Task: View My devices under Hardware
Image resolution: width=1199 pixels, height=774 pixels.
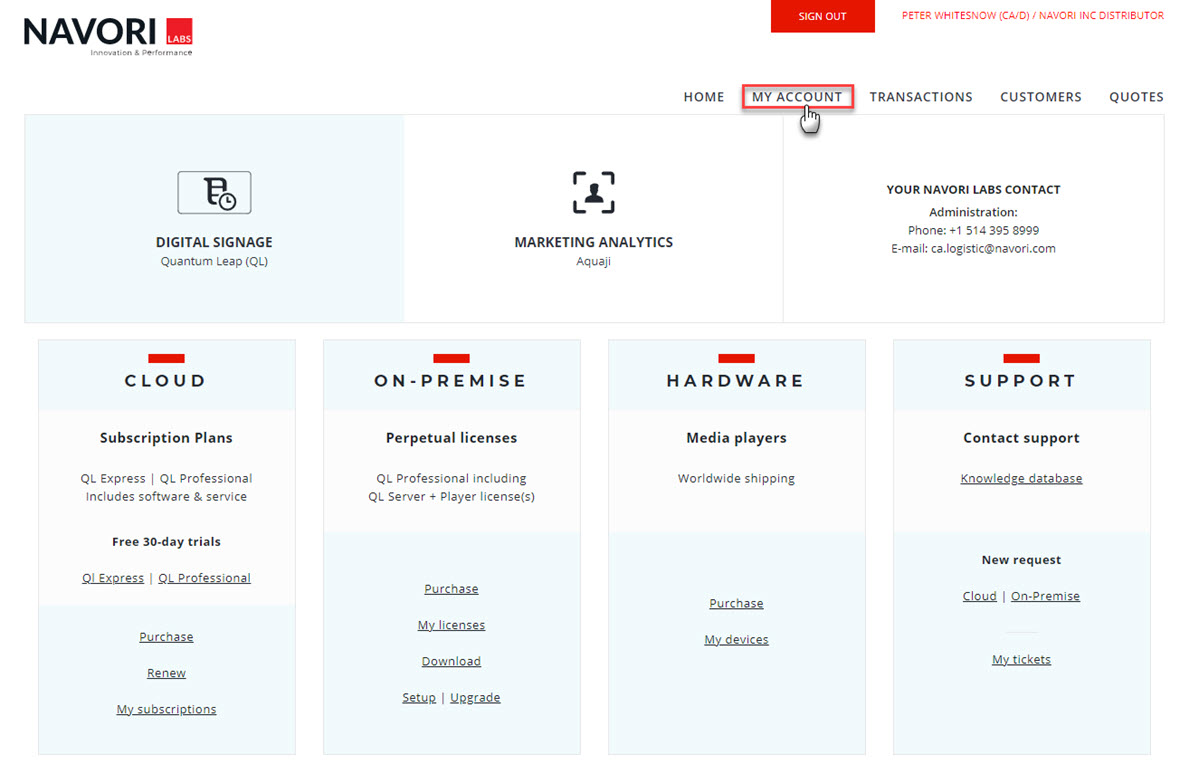Action: click(736, 639)
